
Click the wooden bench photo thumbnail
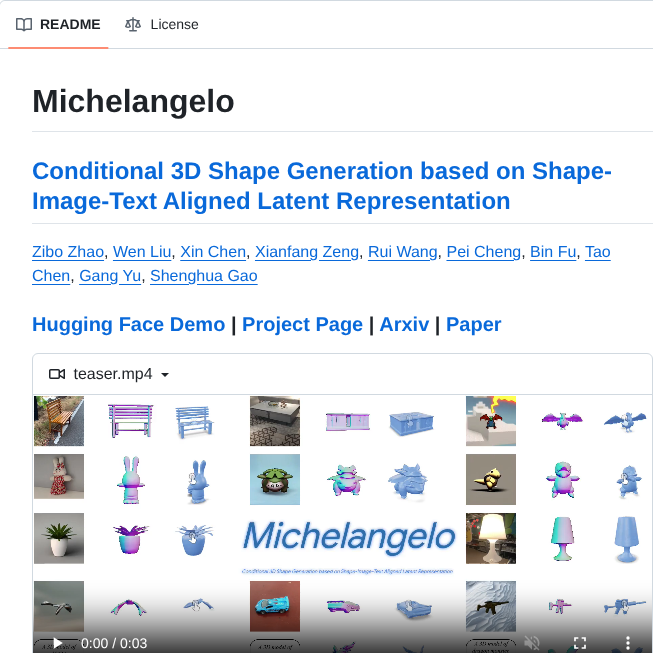pyautogui.click(x=59, y=421)
